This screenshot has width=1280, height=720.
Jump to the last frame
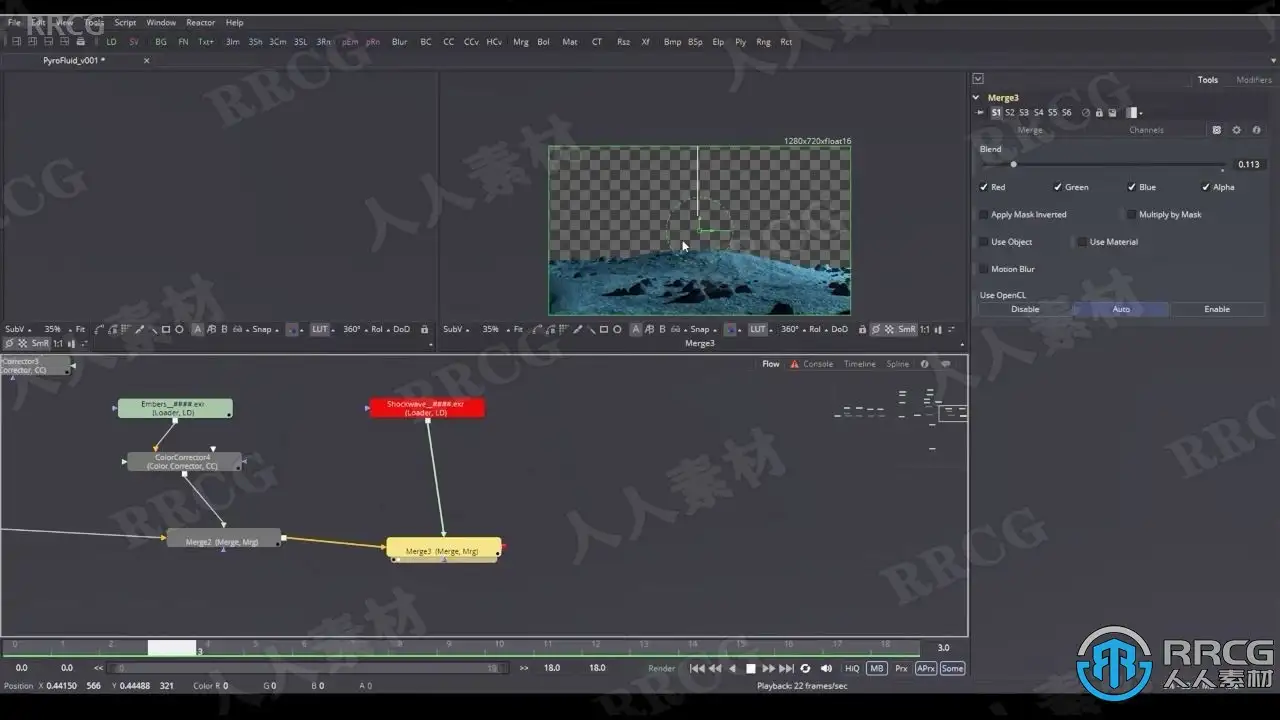787,669
